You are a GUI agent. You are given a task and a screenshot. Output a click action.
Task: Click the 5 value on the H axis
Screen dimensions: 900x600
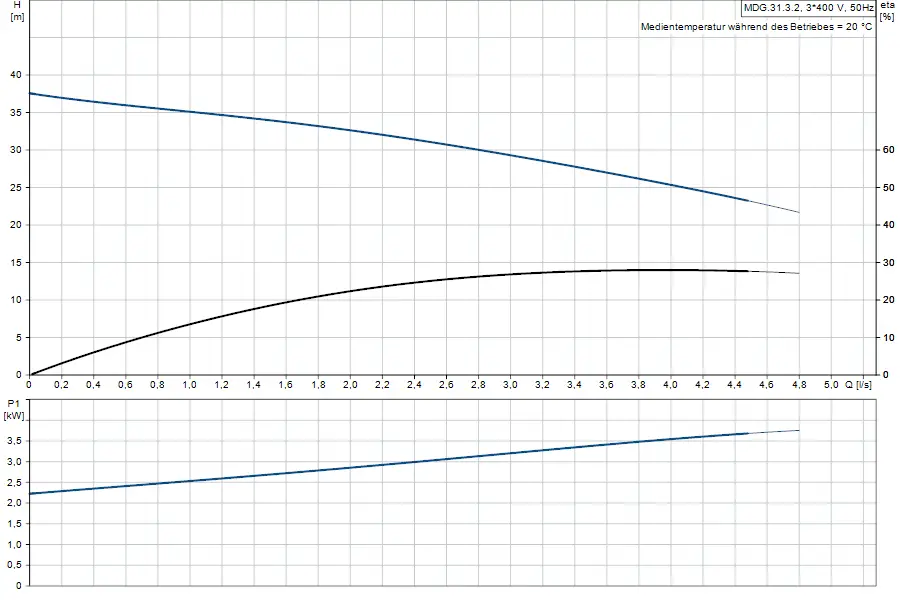(x=19, y=338)
